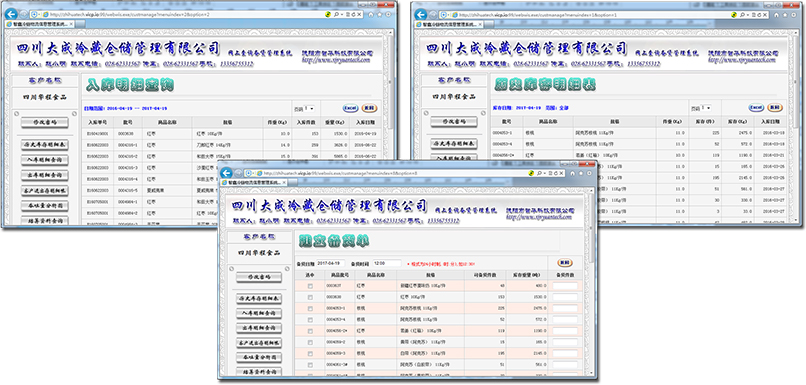Click address bar refresh icon in 入库明细查询 window
The height and width of the screenshot is (385, 806).
click(x=353, y=14)
